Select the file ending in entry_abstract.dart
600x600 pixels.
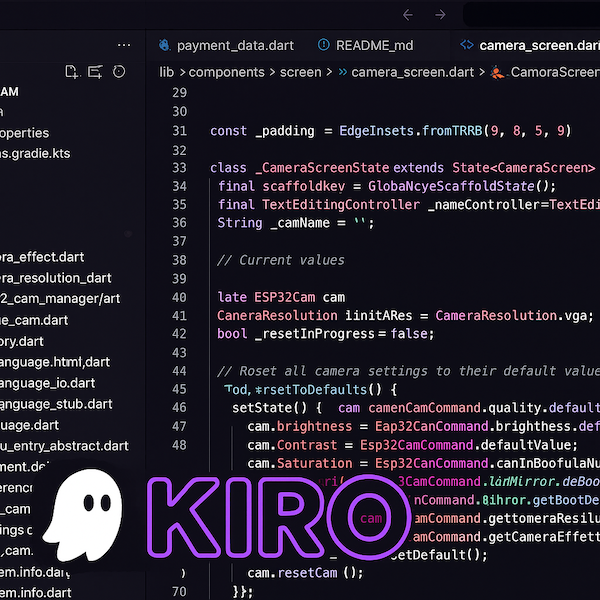tap(64, 445)
